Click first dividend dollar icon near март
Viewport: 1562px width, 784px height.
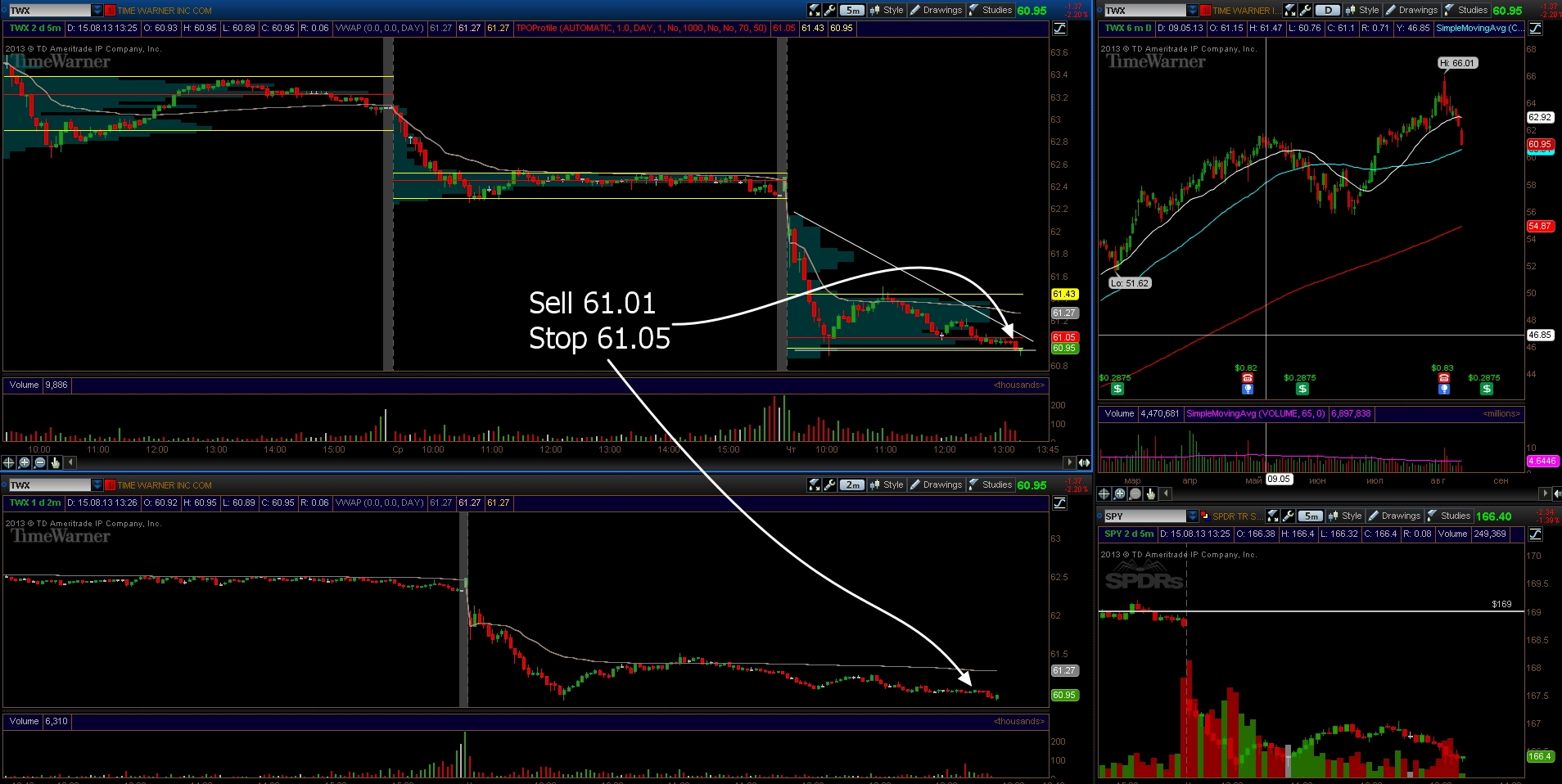(1117, 390)
